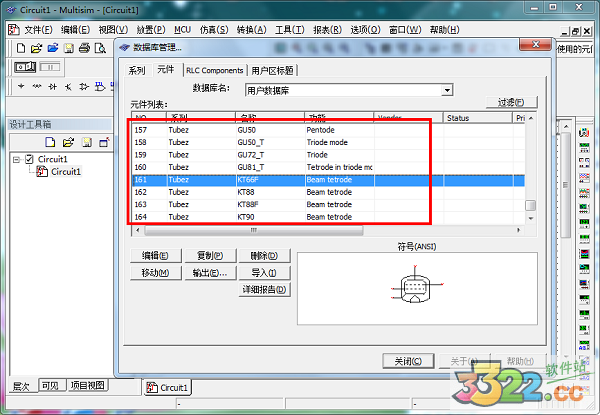Switch to the 可见 bottom tab
This screenshot has width=600, height=415.
click(50, 386)
